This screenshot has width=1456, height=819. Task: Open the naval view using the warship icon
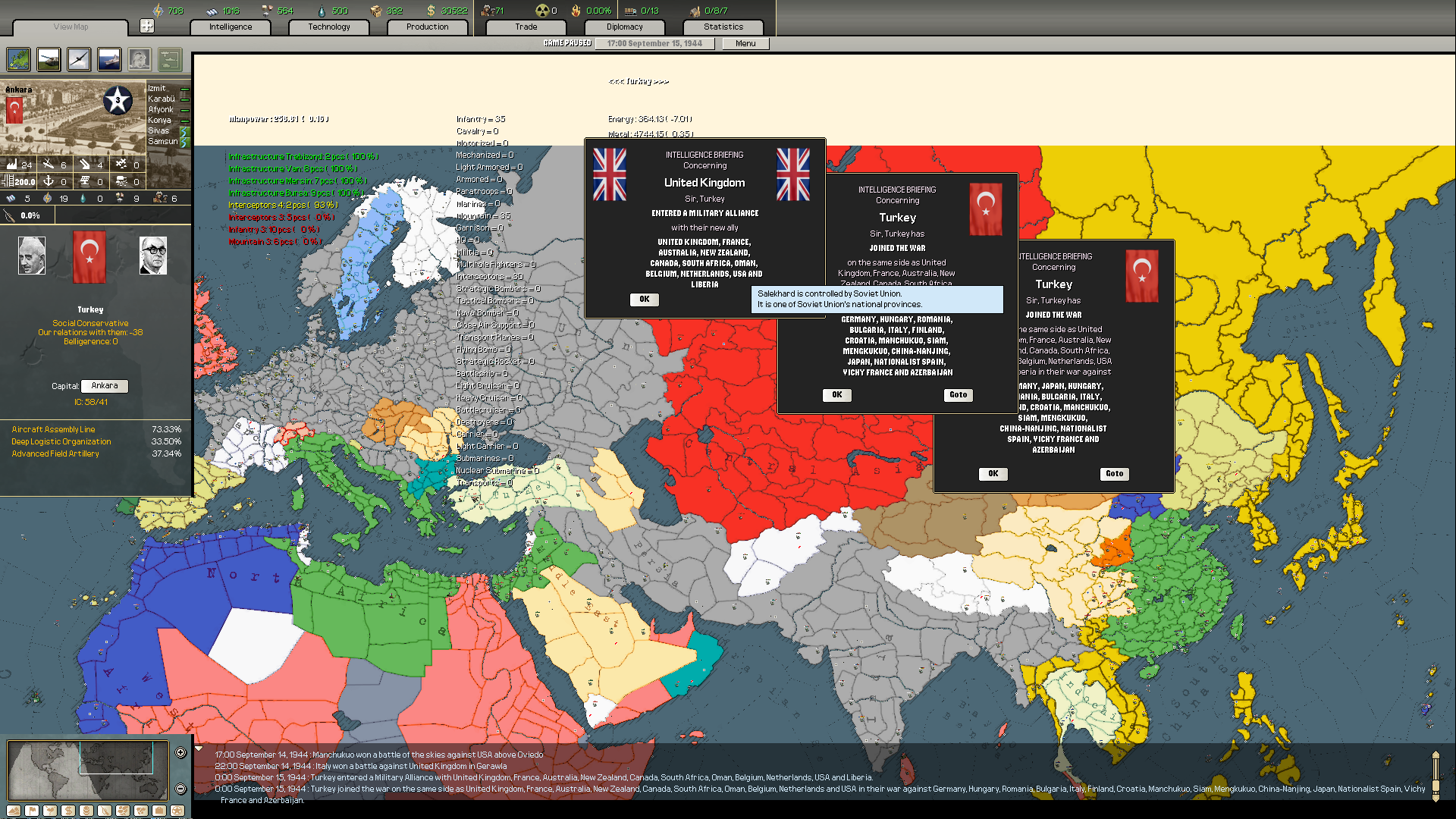pos(108,59)
